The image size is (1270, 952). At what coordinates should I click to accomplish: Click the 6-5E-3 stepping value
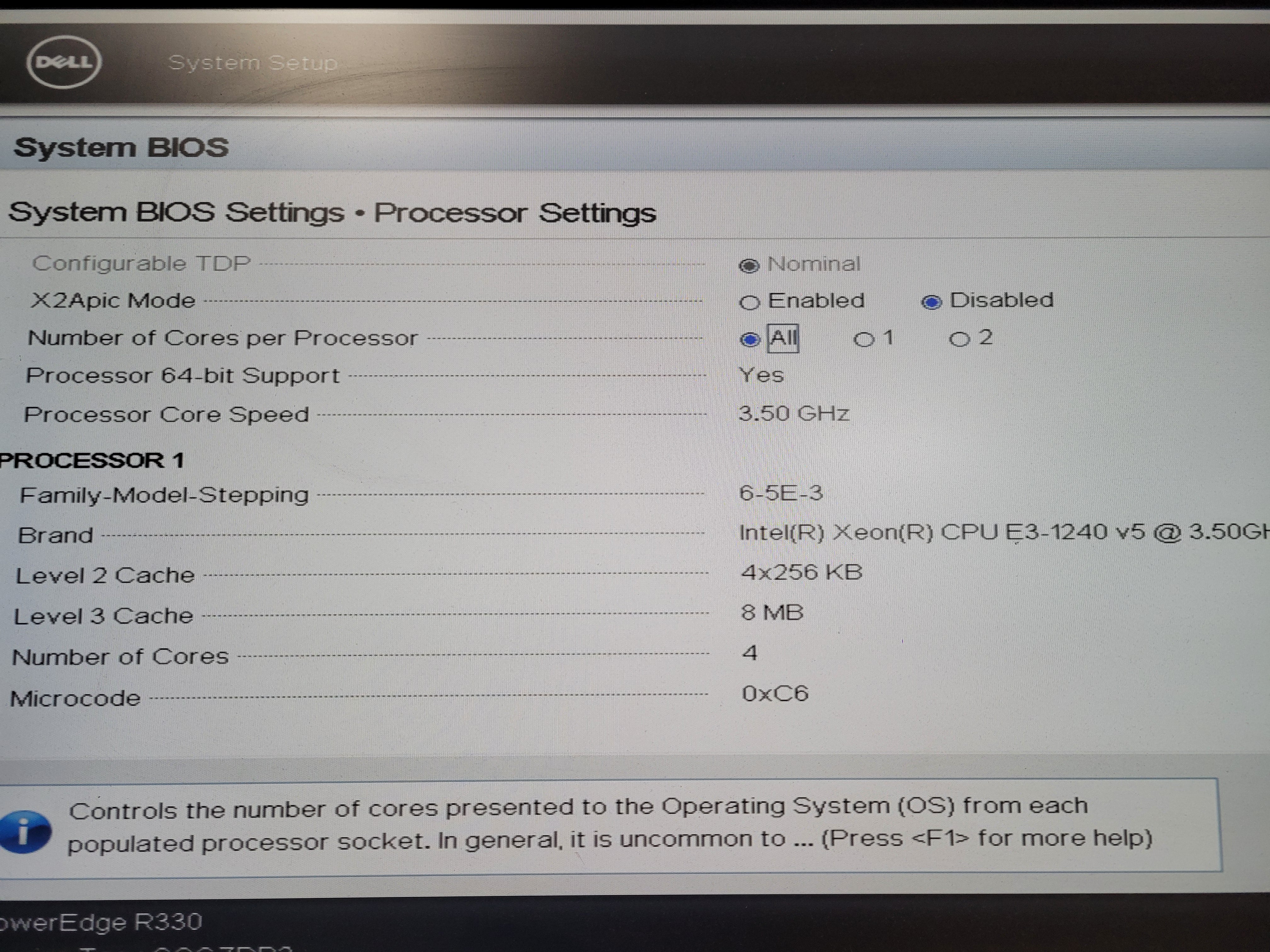(781, 493)
